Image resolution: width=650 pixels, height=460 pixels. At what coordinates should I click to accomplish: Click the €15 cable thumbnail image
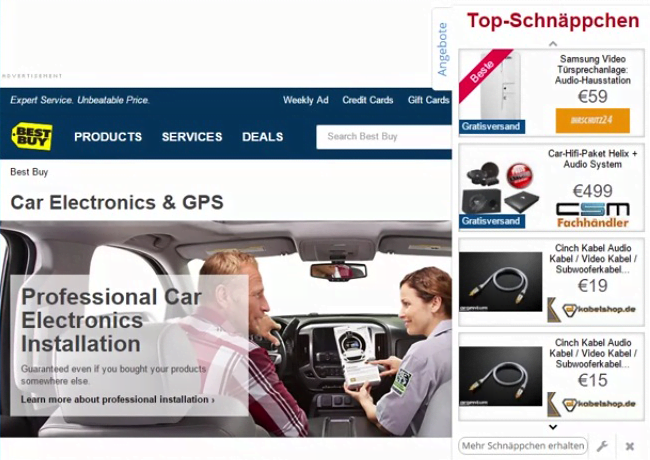500,376
